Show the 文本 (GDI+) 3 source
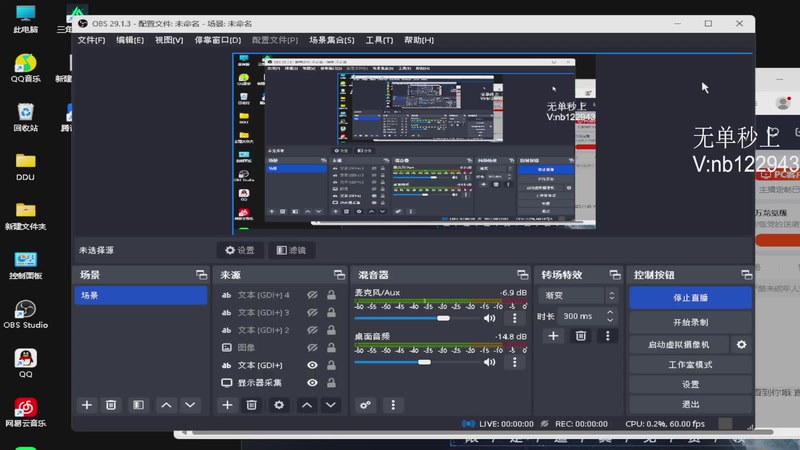Image resolution: width=800 pixels, height=450 pixels. coord(312,312)
